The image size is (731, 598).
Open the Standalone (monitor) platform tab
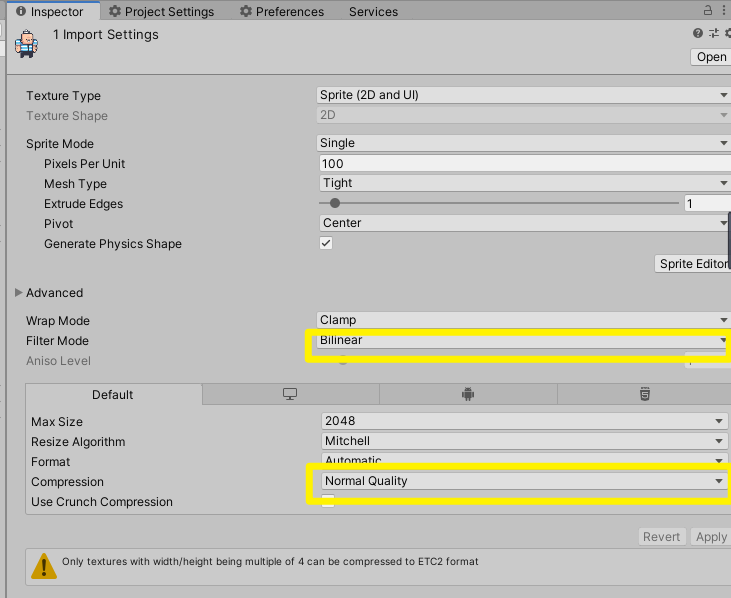point(290,395)
